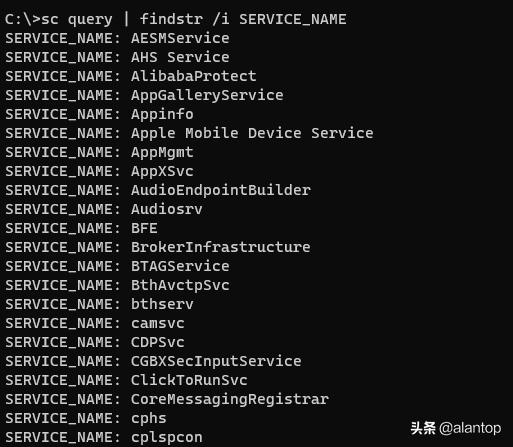Click the BrokerInfrastructure text
Screen dimensions: 513x447
[220, 247]
